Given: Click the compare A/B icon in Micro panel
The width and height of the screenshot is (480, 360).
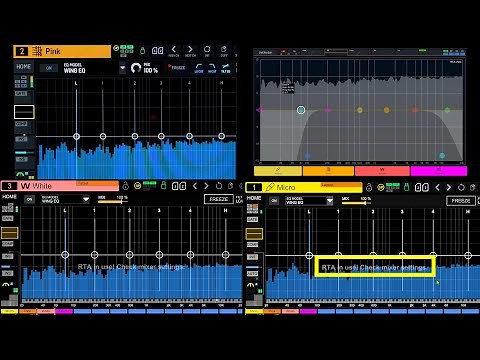Looking at the screenshot, I should (x=422, y=188).
